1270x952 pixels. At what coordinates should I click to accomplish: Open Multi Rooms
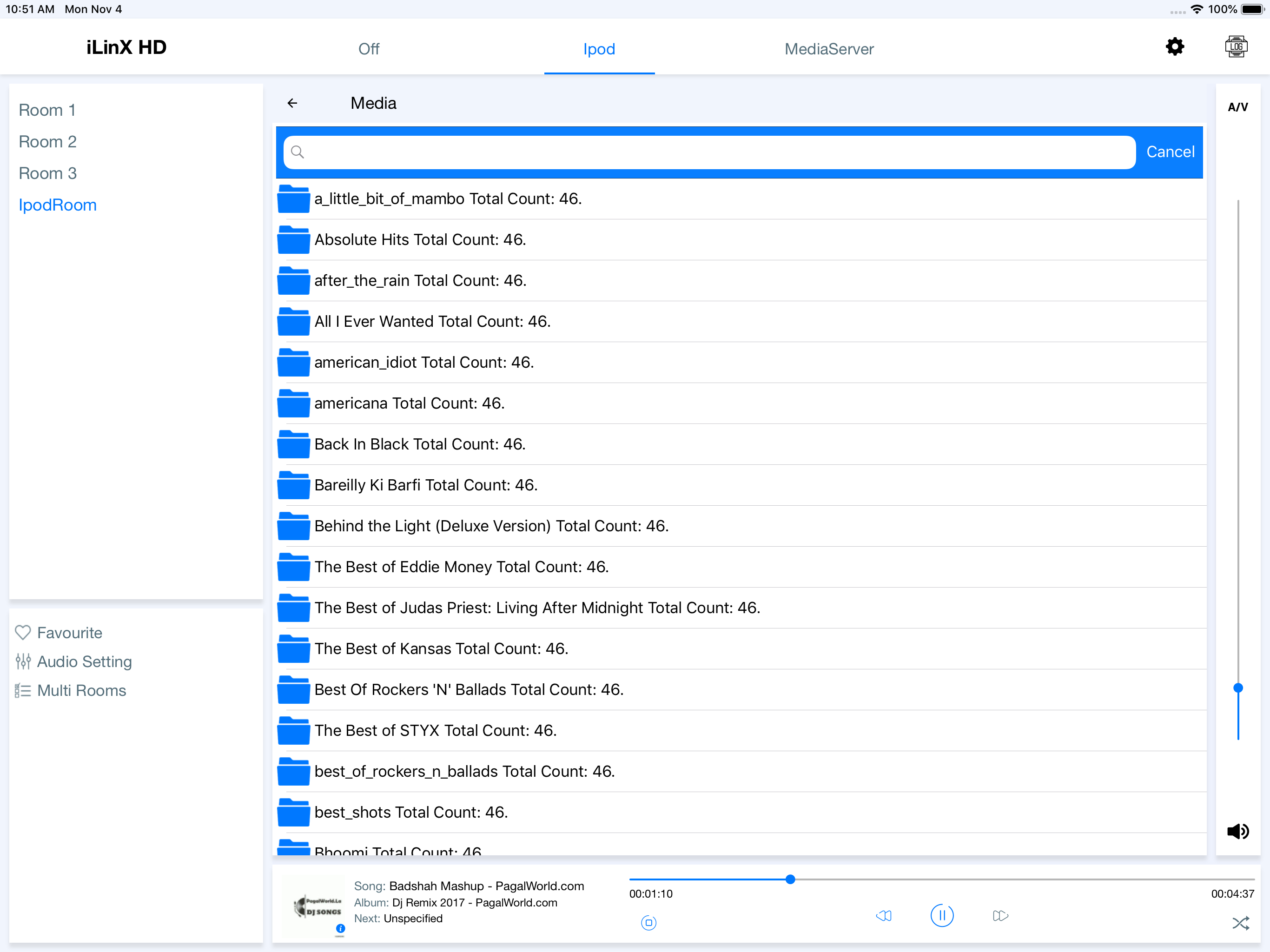pyautogui.click(x=81, y=690)
